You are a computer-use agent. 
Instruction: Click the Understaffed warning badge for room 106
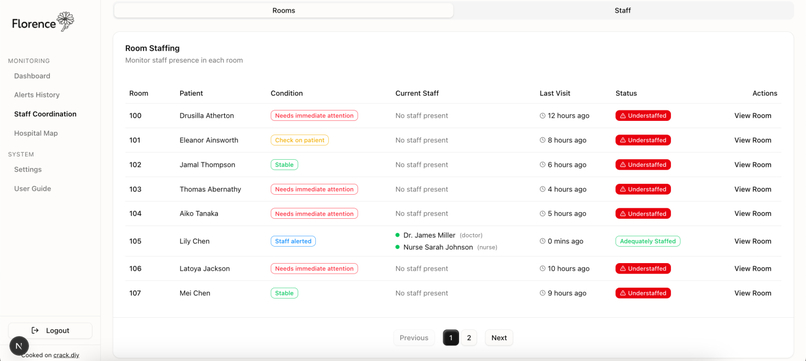[643, 268]
